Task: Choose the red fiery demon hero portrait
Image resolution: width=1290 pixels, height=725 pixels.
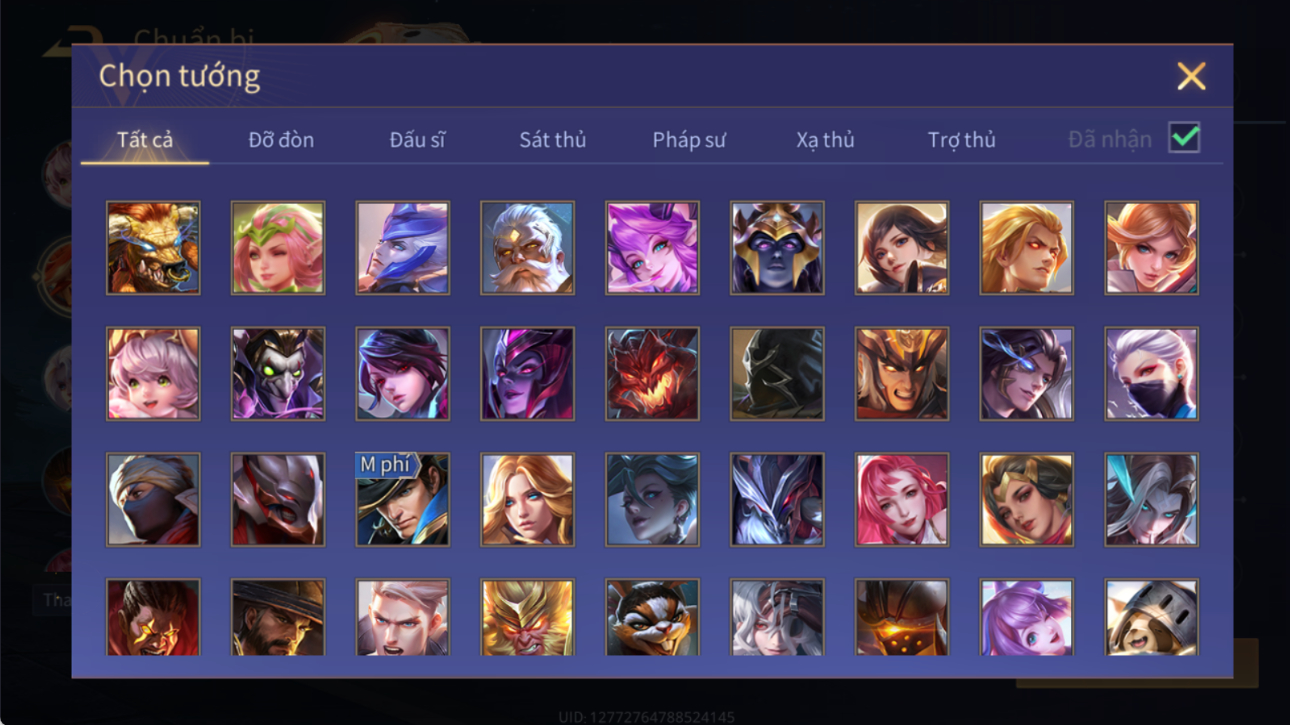Action: pyautogui.click(x=652, y=374)
